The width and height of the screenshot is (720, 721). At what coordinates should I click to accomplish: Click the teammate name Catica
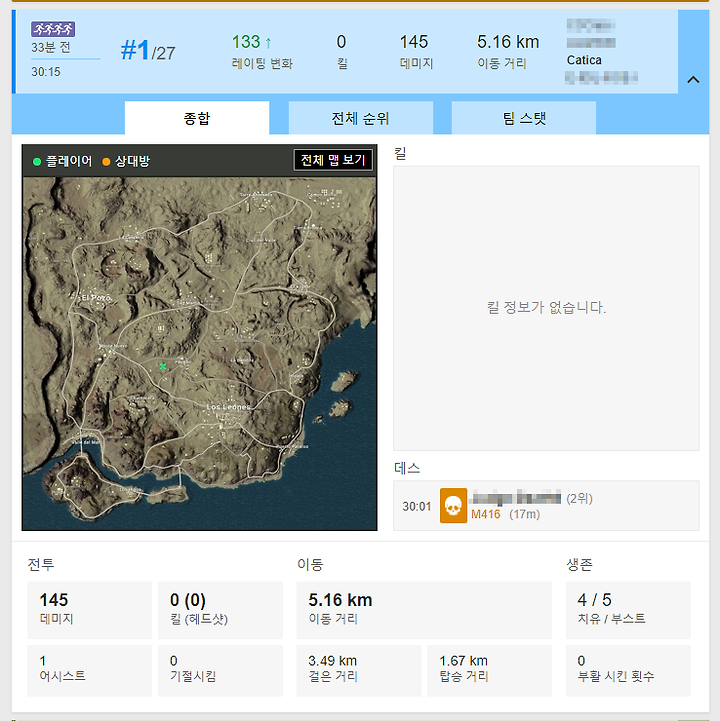(x=584, y=60)
